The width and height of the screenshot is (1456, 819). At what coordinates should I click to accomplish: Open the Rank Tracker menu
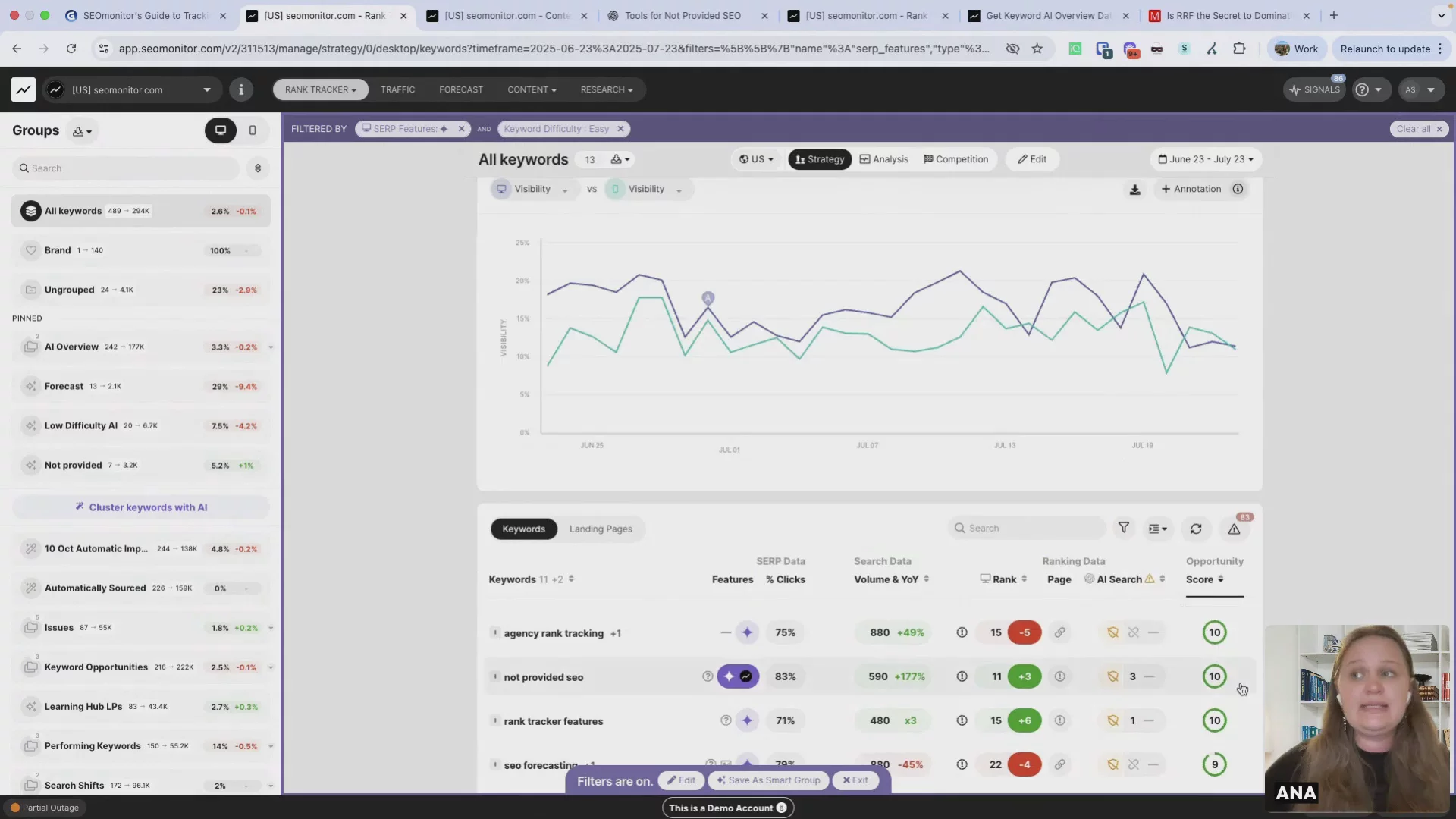[320, 89]
